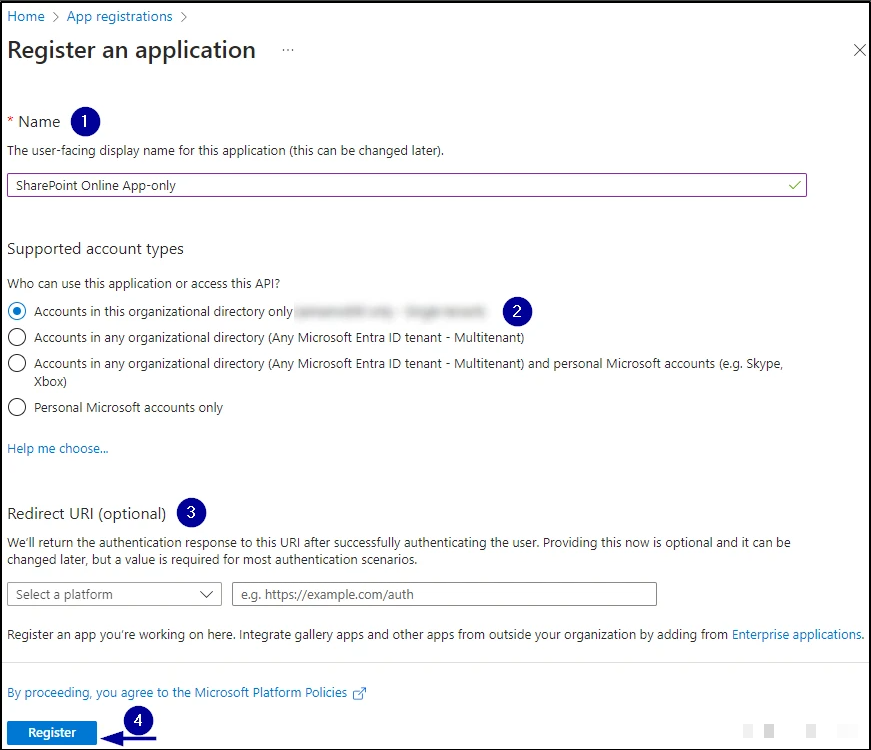This screenshot has height=750, width=871.
Task: Click the Redirect URI input box
Action: [444, 594]
